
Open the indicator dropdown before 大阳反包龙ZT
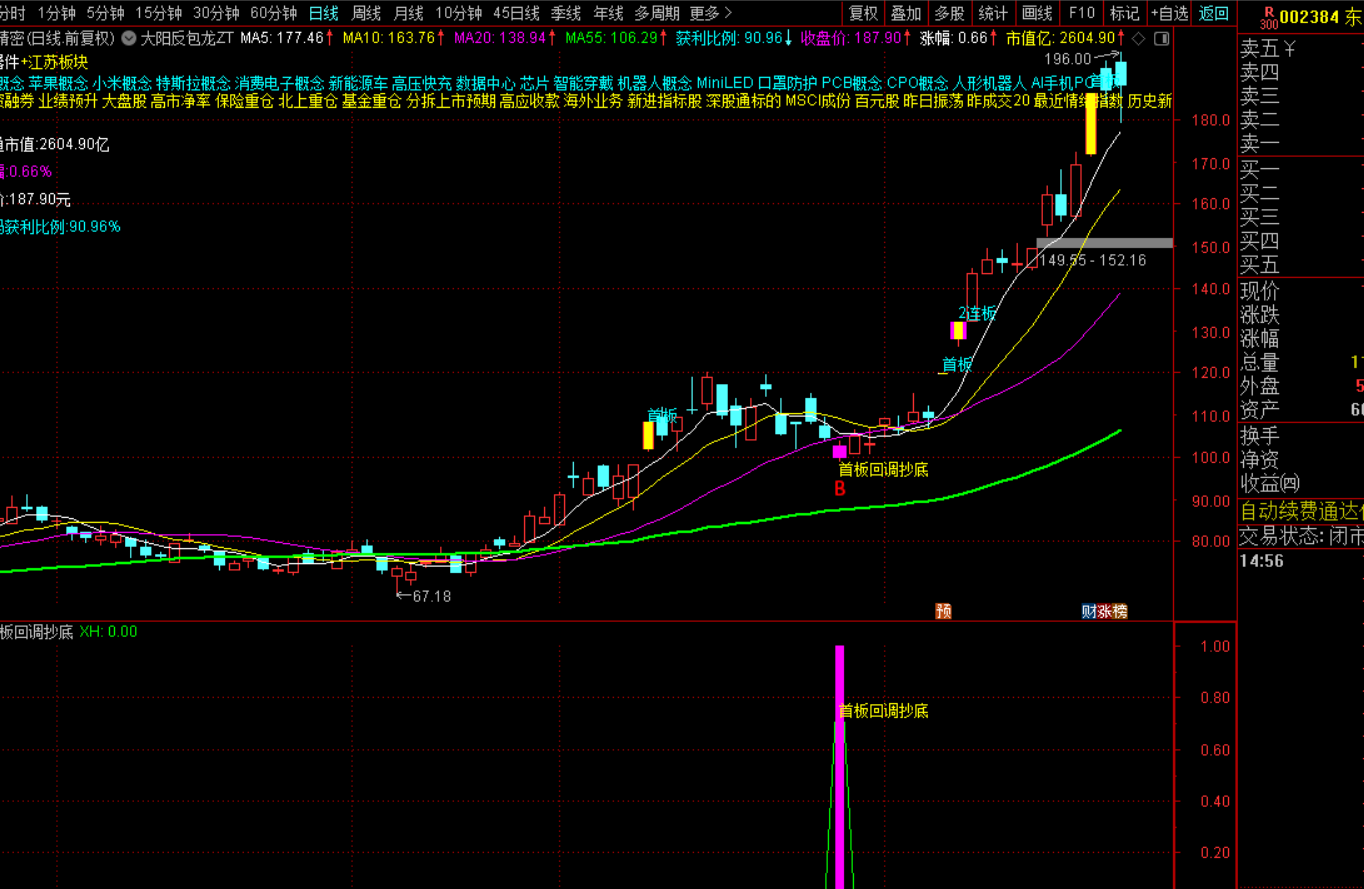click(x=129, y=38)
